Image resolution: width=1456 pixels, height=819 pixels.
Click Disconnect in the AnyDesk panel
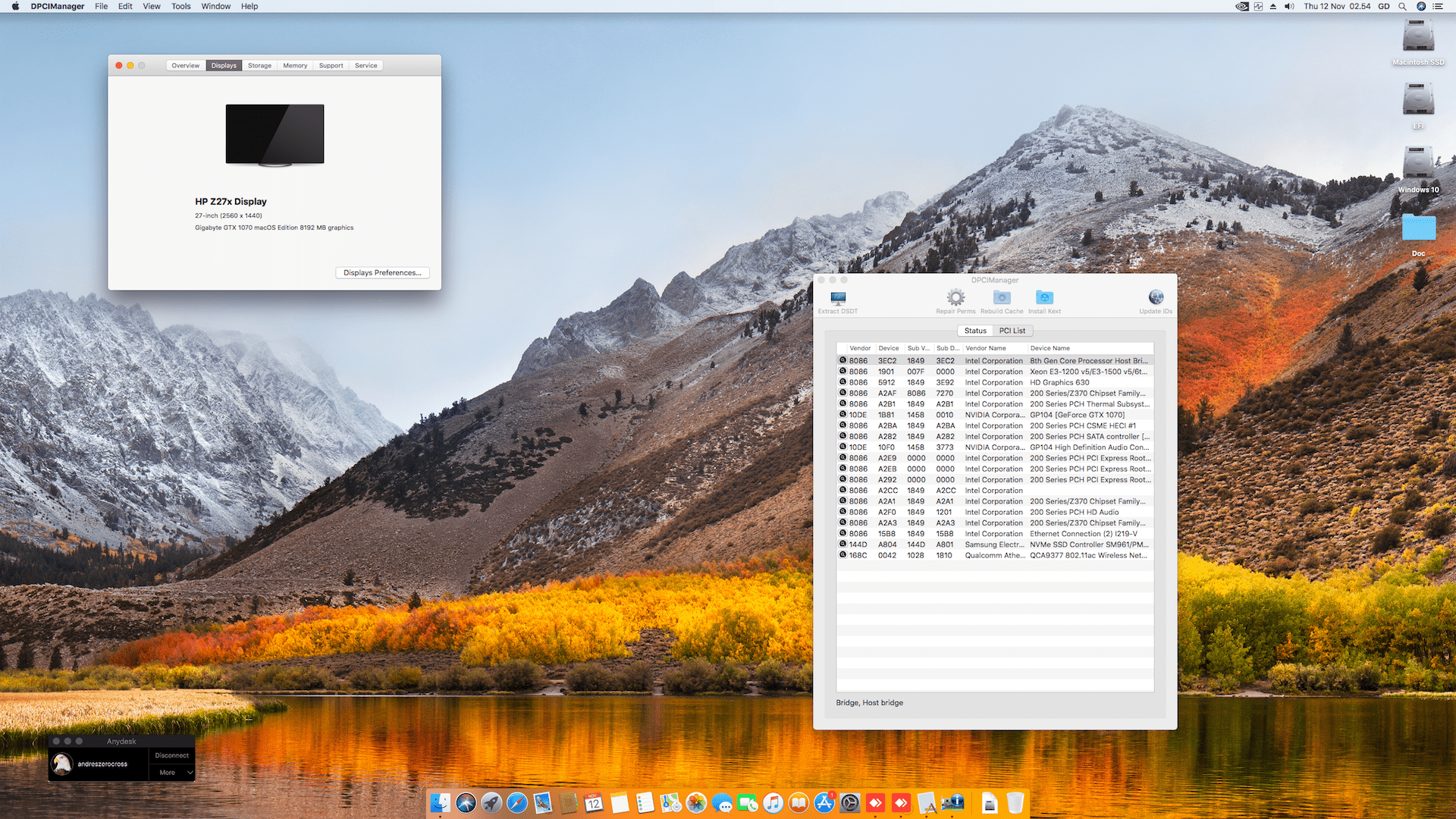(171, 755)
